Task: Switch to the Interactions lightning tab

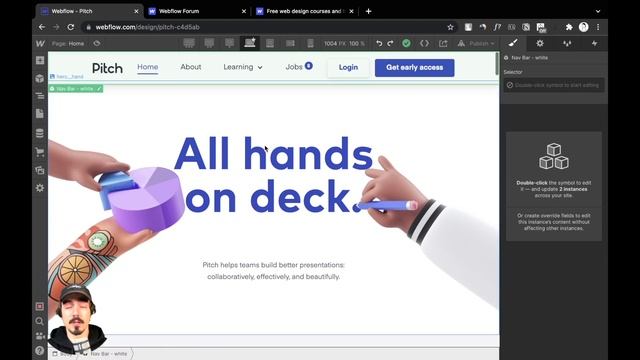Action: click(594, 43)
